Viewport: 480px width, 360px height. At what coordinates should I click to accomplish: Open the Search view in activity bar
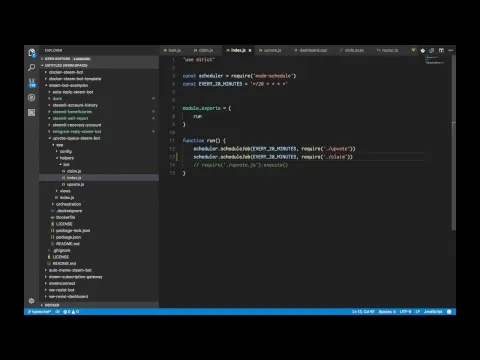pyautogui.click(x=32, y=68)
